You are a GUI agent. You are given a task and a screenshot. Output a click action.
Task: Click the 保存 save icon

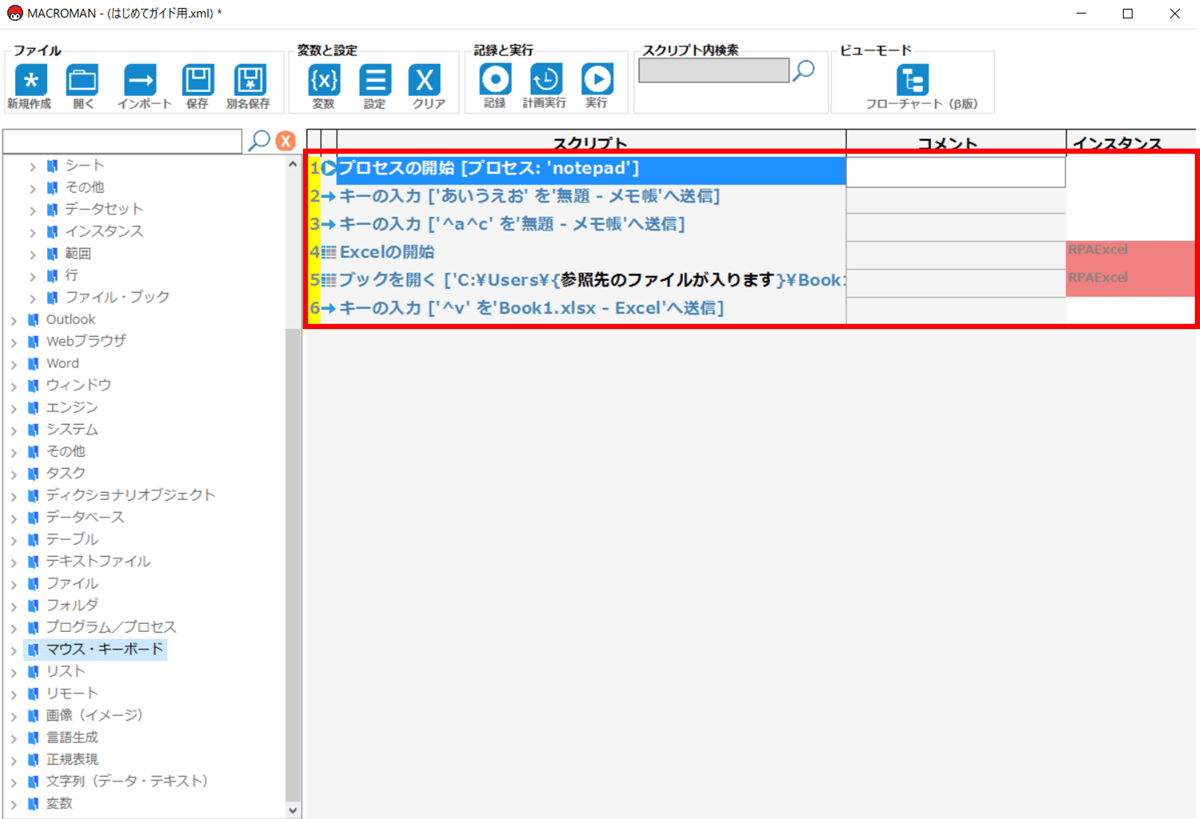pyautogui.click(x=198, y=81)
